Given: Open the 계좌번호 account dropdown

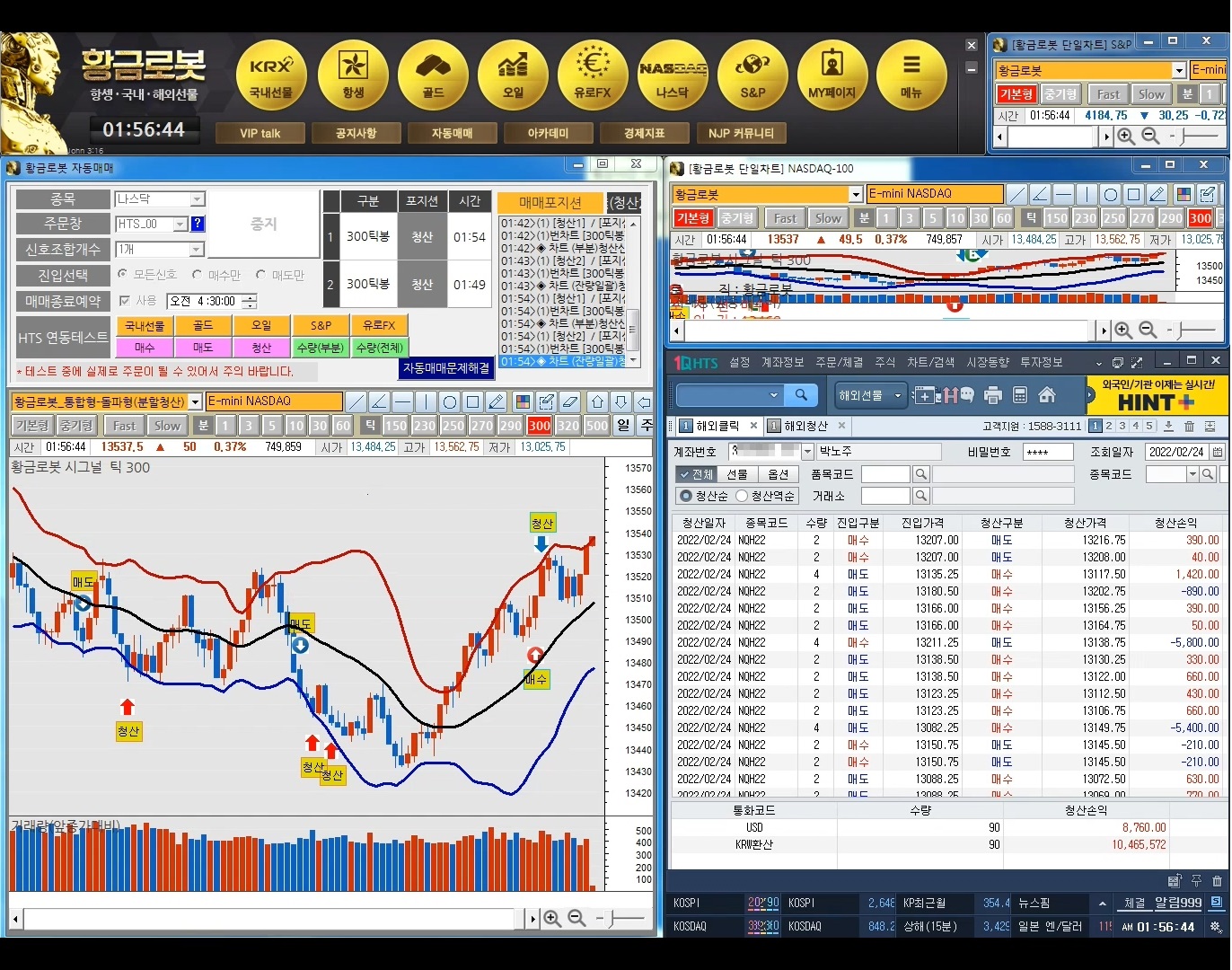Looking at the screenshot, I should coord(807,452).
